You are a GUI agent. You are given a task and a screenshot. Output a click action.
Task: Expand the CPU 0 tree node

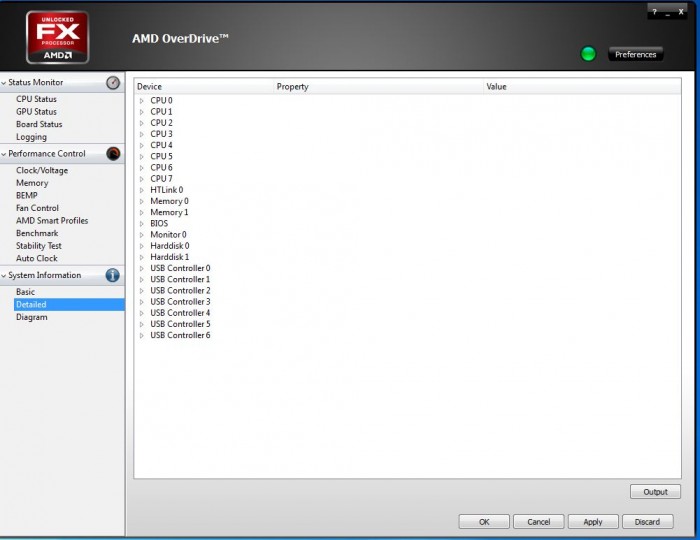click(x=142, y=101)
